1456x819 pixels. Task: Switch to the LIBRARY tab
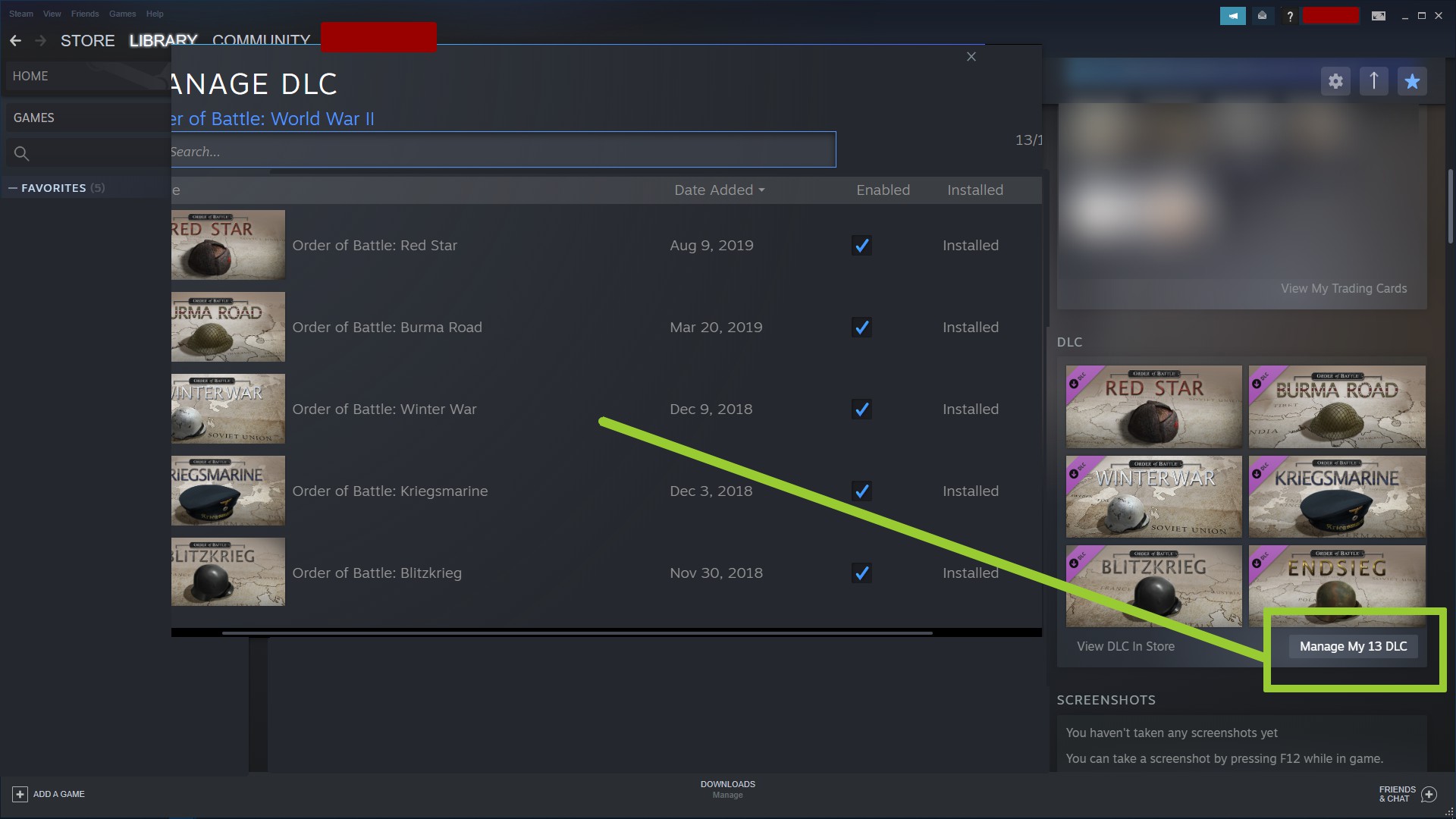[162, 40]
